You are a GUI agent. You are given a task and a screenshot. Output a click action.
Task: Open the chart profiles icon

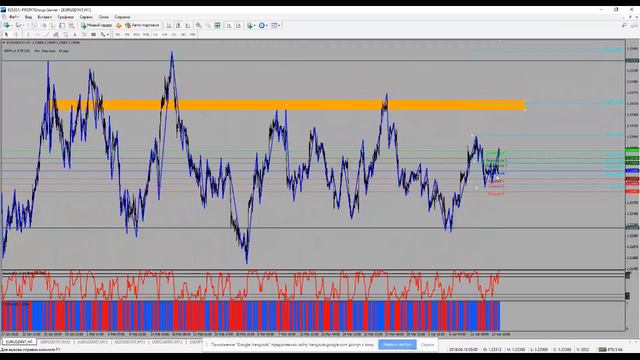(18, 25)
